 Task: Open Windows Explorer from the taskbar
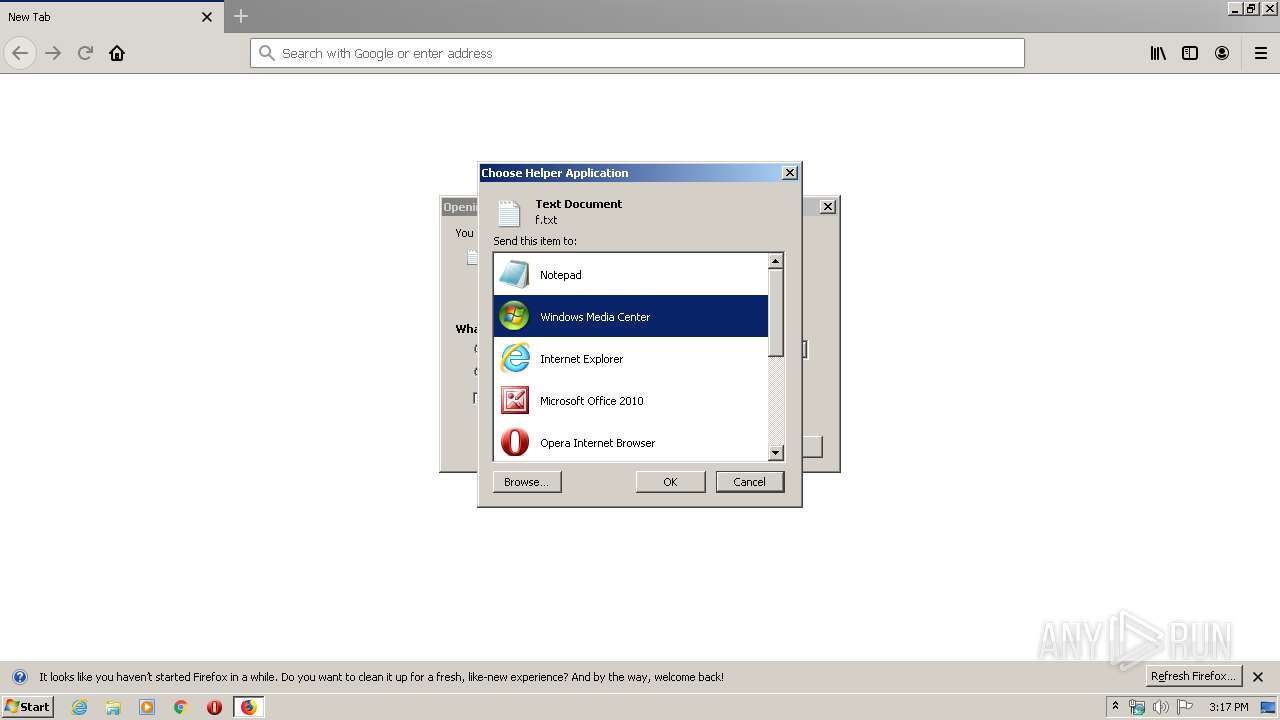[x=113, y=707]
